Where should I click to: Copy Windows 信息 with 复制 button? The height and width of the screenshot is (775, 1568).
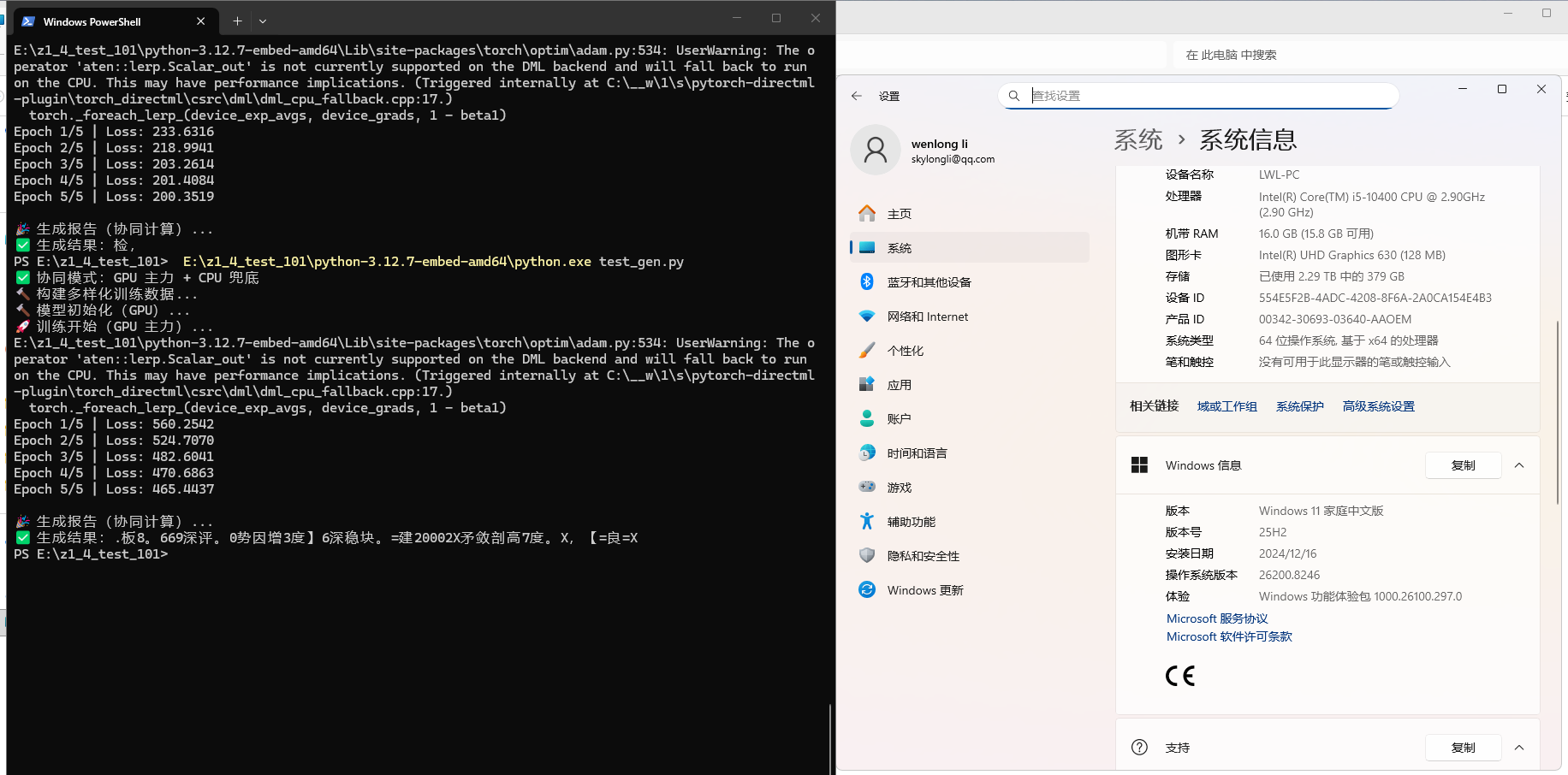click(1463, 465)
